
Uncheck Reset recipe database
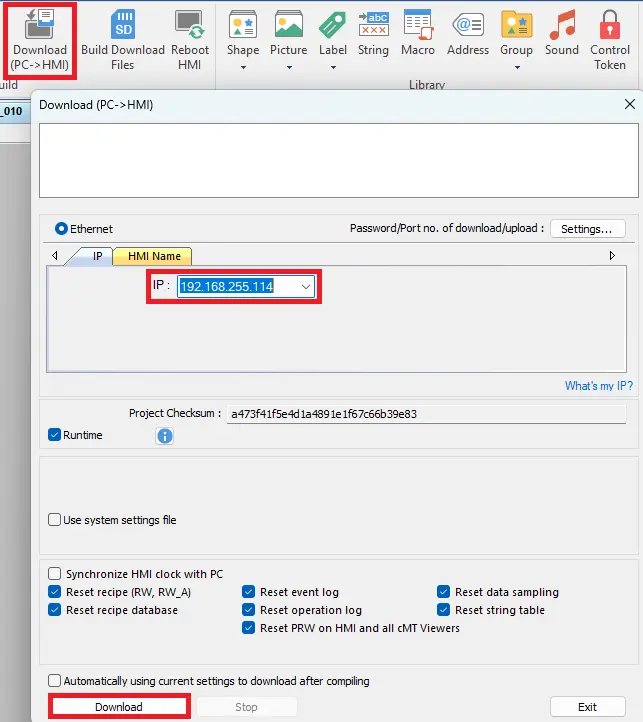(54, 610)
